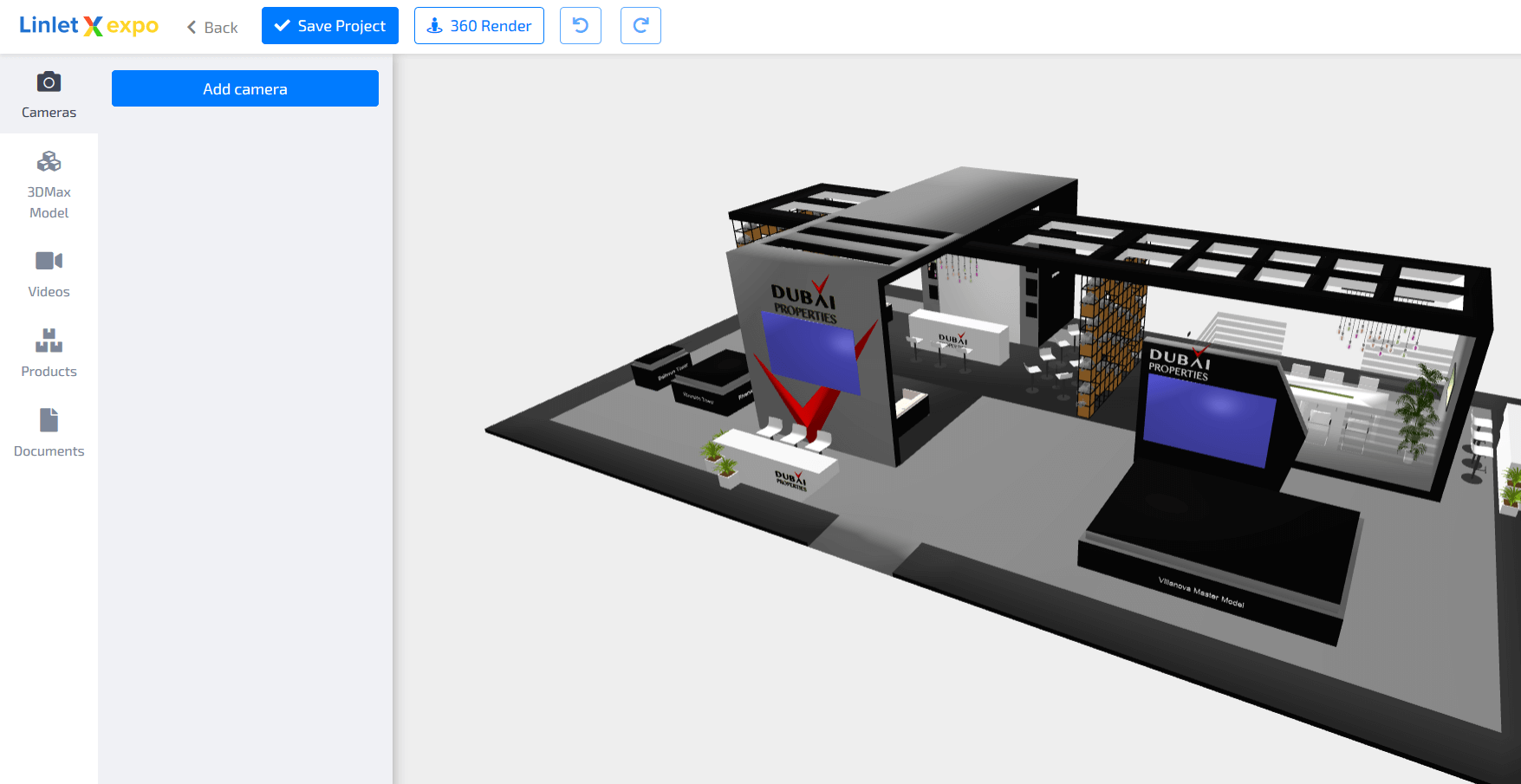Undo the last action
This screenshot has width=1521, height=784.
[x=581, y=26]
